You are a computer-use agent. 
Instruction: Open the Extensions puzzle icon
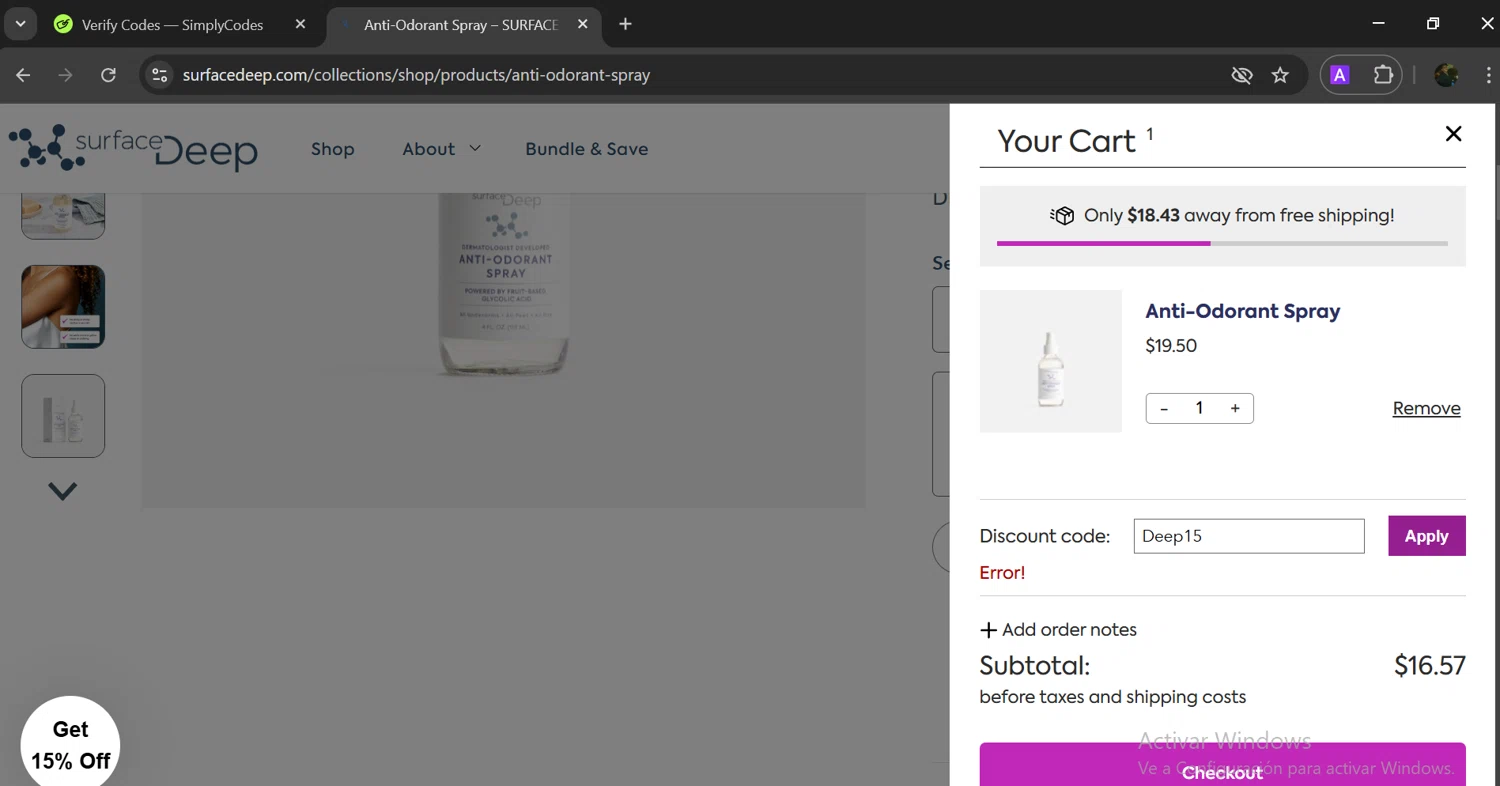coord(1383,75)
